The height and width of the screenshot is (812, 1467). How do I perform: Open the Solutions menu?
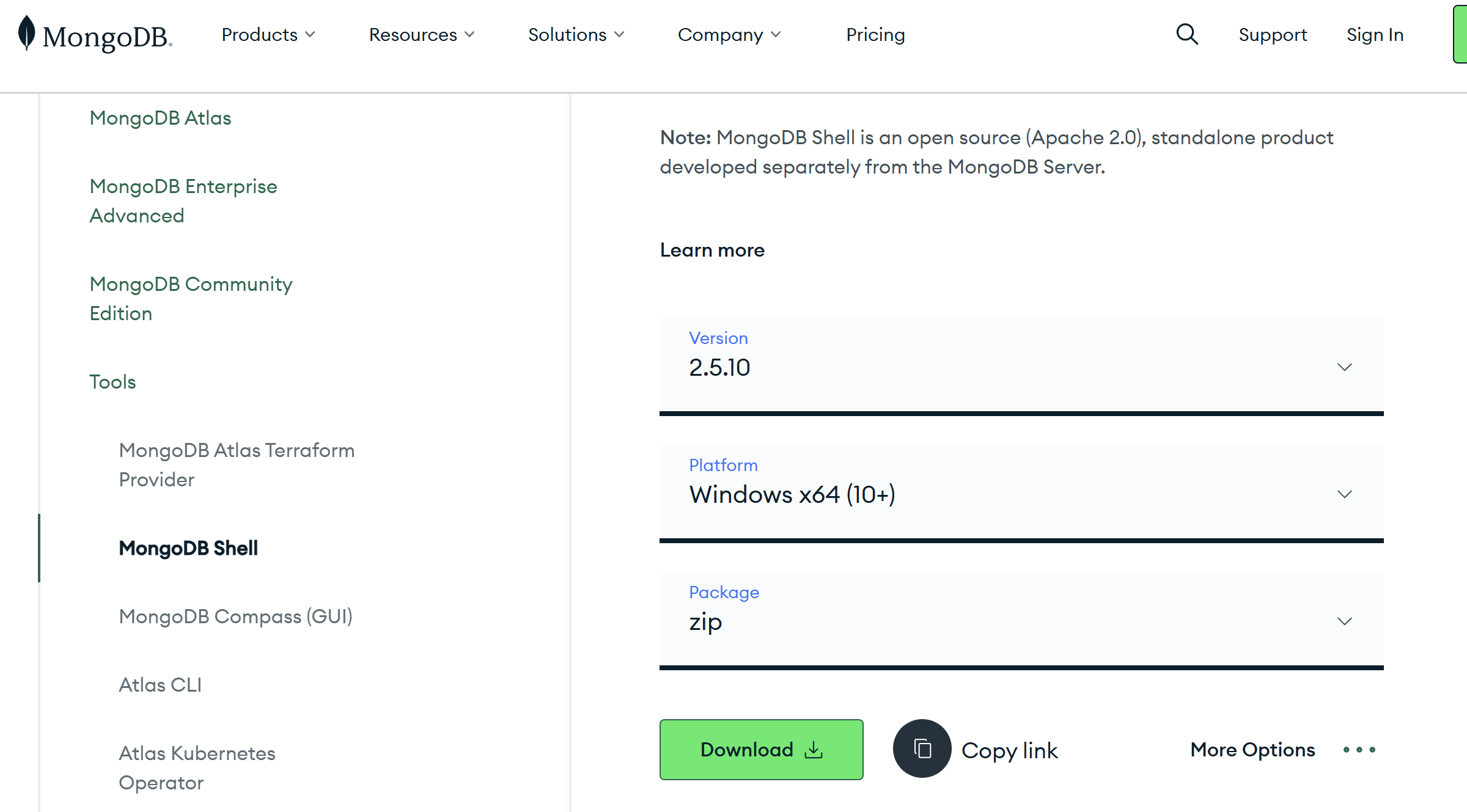point(576,35)
